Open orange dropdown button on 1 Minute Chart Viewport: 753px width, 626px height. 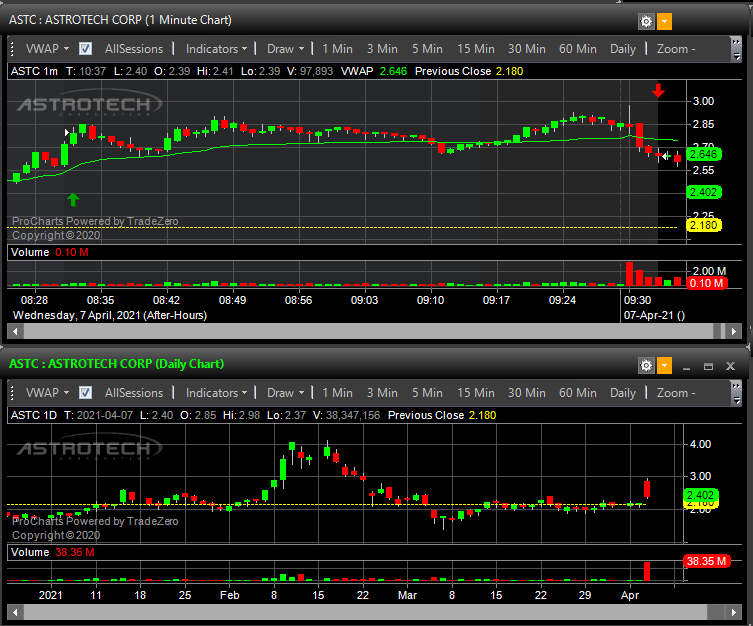[x=664, y=21]
